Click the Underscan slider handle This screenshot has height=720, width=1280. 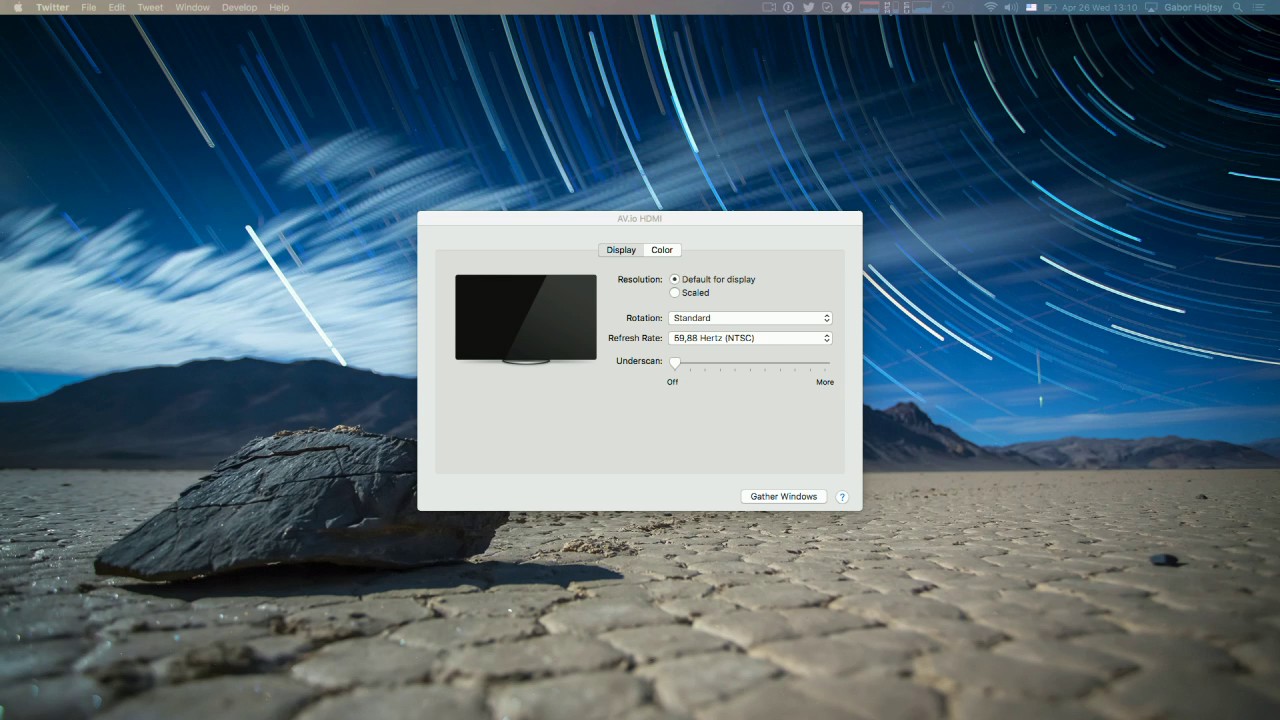point(675,363)
